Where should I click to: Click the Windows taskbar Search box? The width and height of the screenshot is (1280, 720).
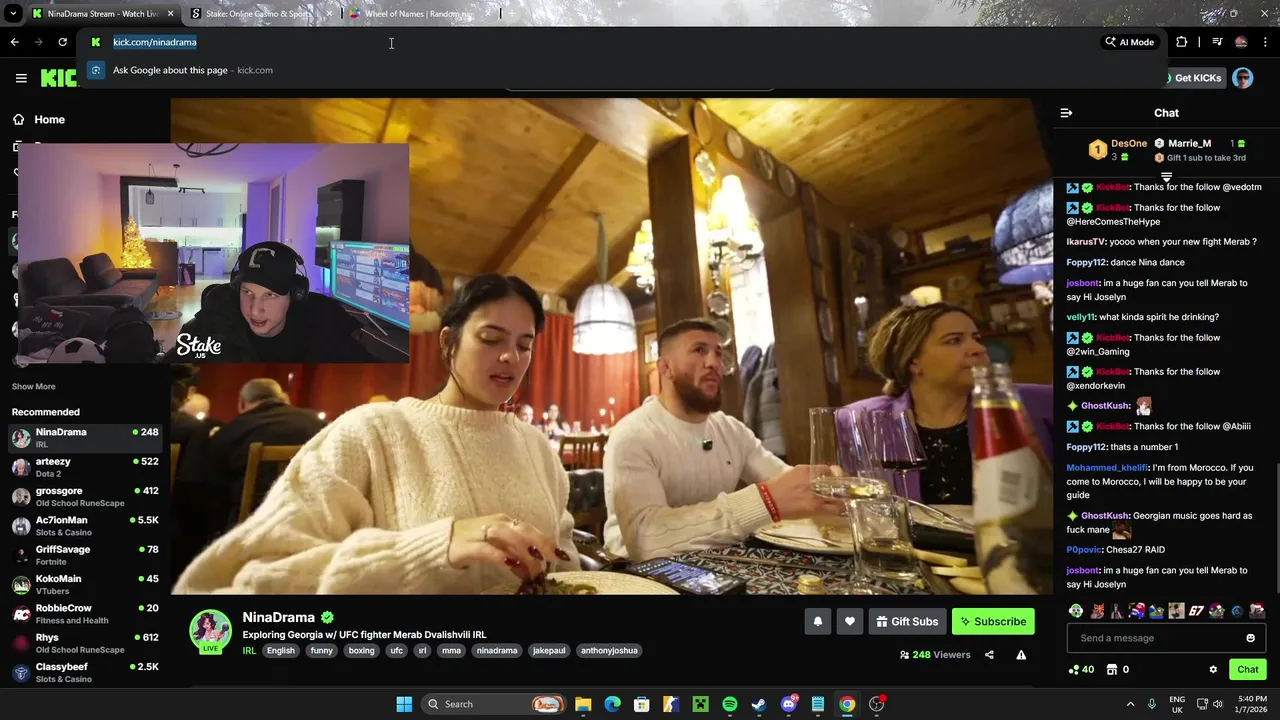(492, 704)
